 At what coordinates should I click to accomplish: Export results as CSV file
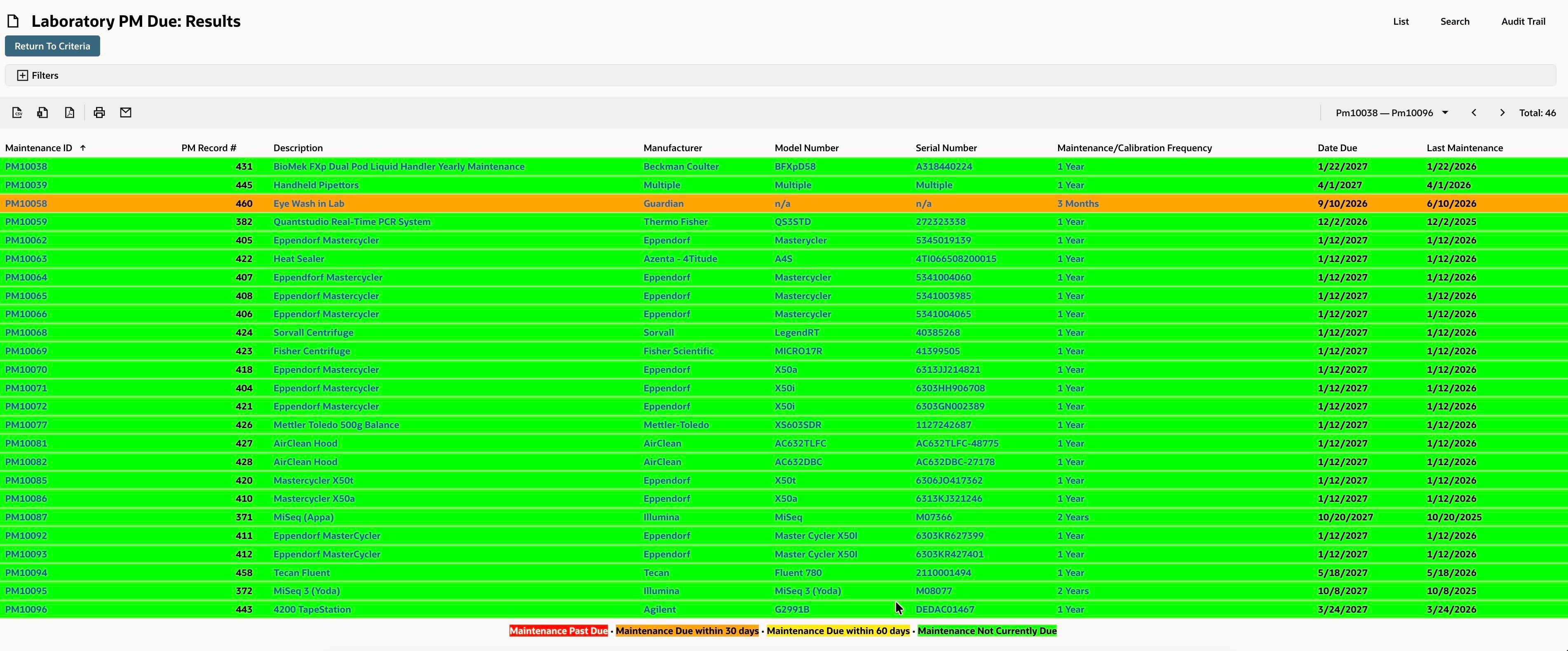pos(17,112)
